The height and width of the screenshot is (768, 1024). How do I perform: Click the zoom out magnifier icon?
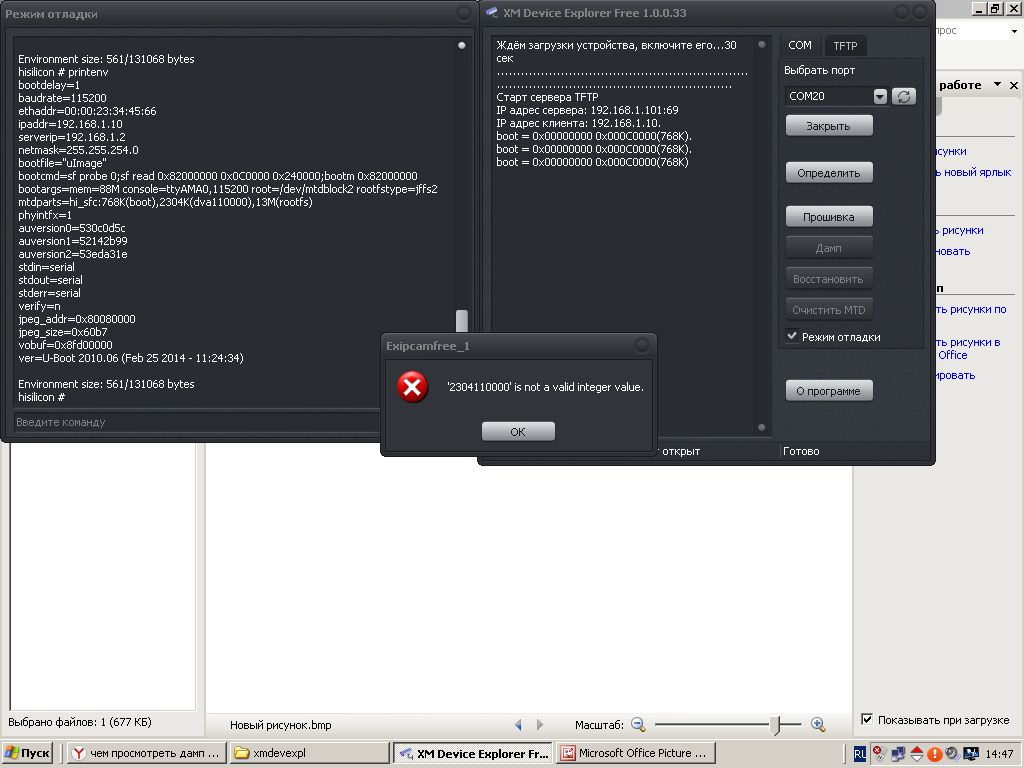click(638, 724)
